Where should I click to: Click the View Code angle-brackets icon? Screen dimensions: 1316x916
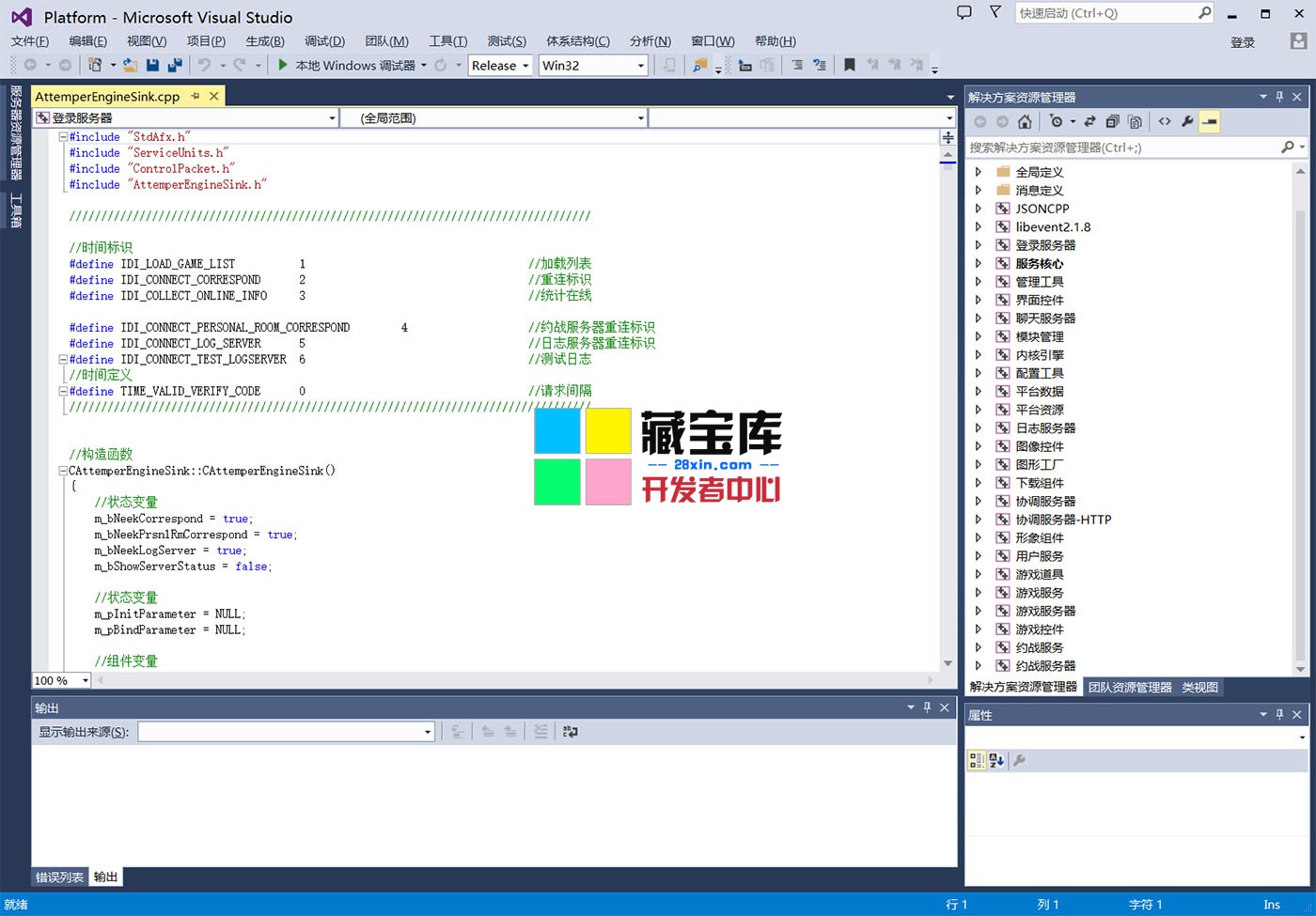pos(1165,121)
